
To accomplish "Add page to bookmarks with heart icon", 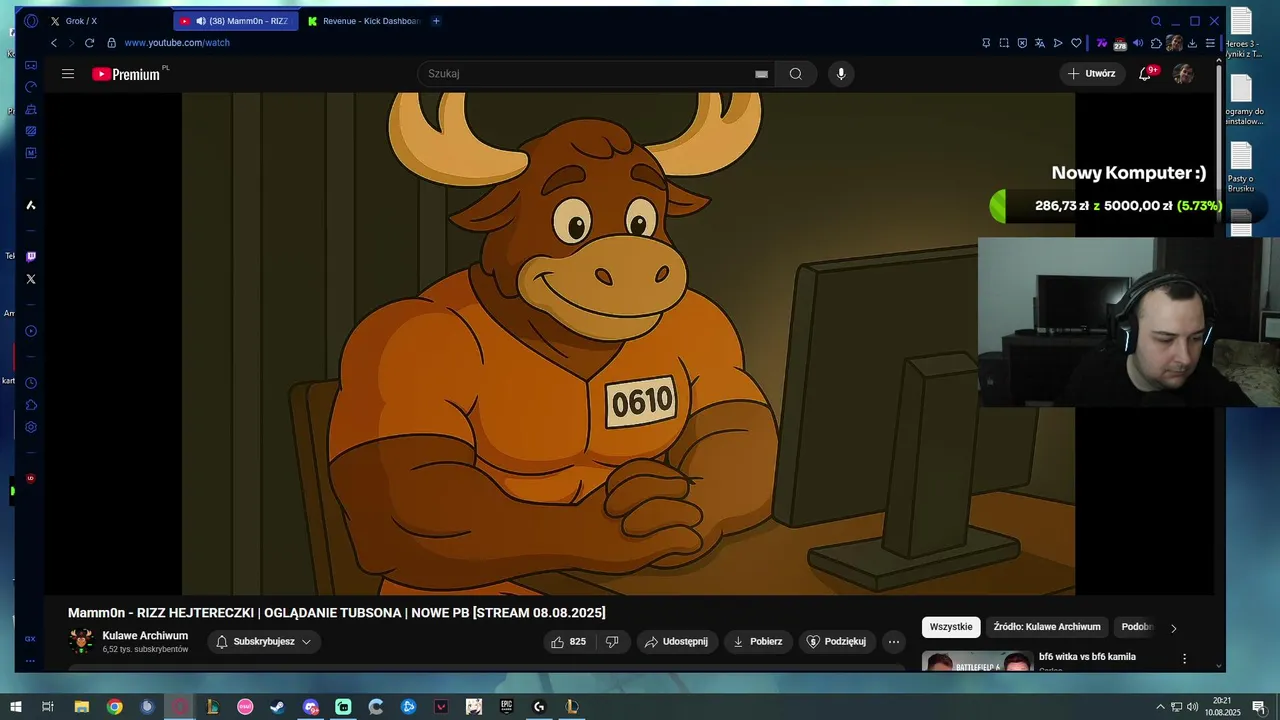I will (1076, 43).
